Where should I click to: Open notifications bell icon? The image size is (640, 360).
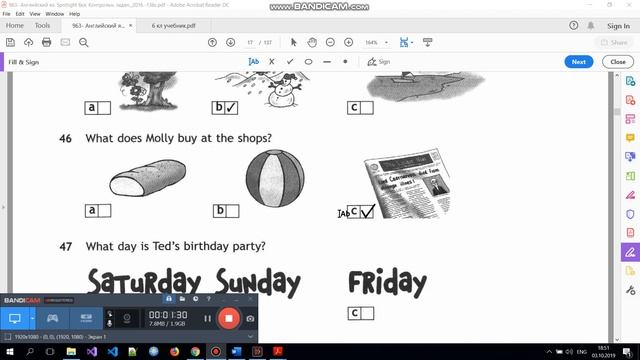coord(591,26)
